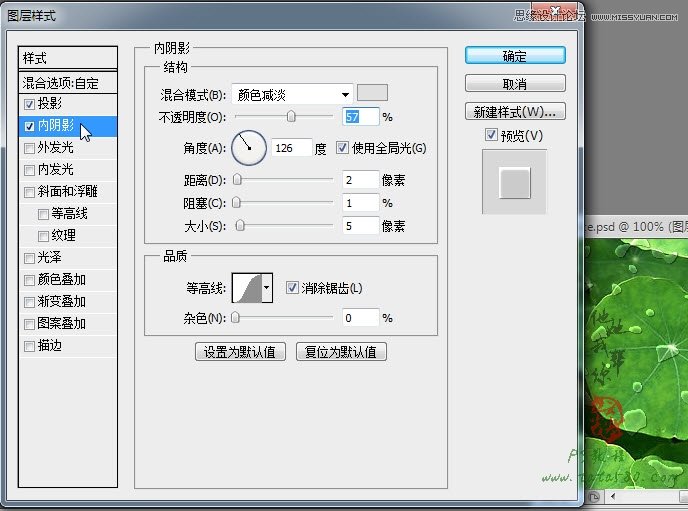Click the 新建样式(W)... button
The image size is (688, 511).
tap(515, 111)
